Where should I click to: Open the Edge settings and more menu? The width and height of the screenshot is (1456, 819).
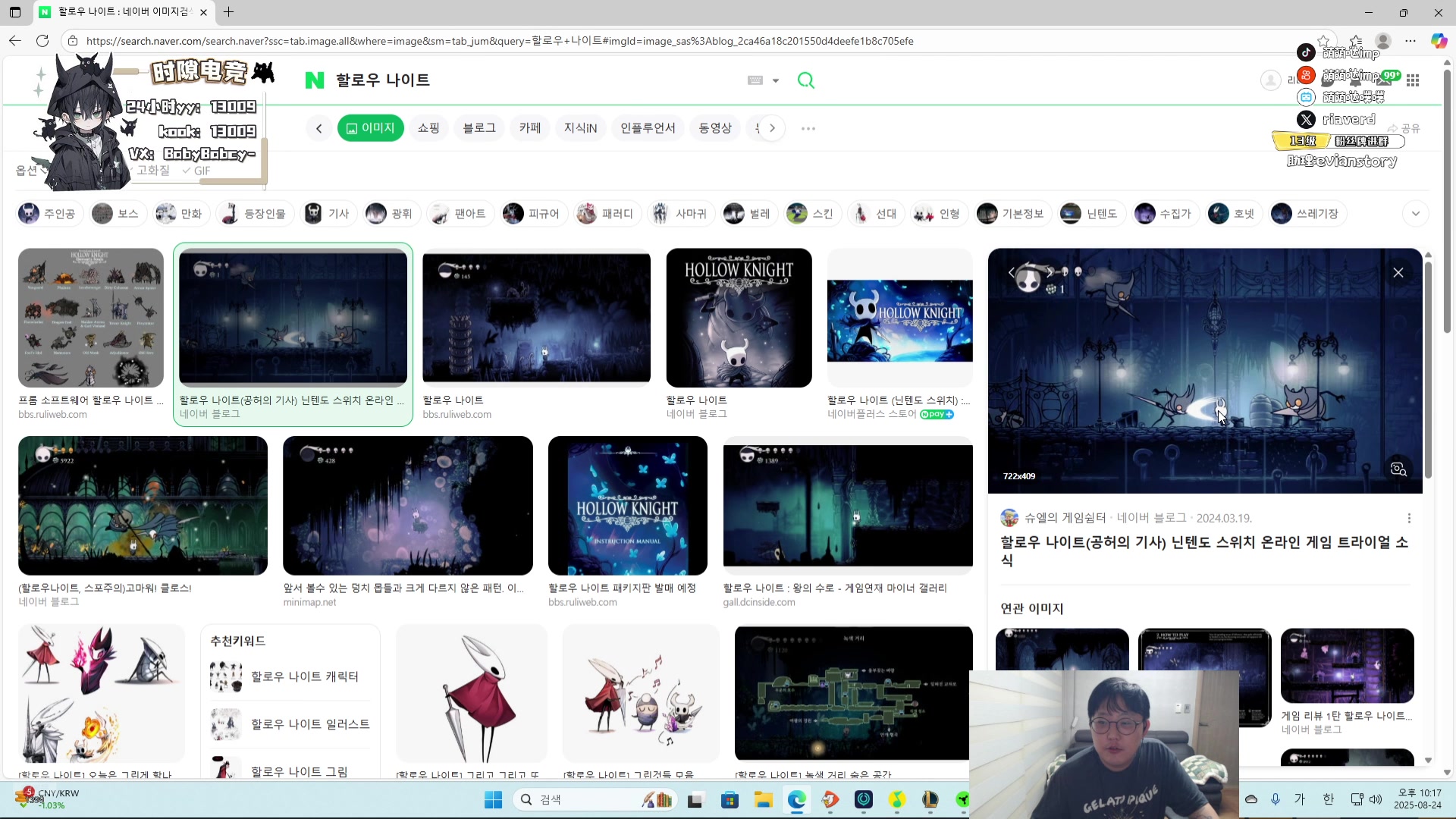coord(1410,41)
